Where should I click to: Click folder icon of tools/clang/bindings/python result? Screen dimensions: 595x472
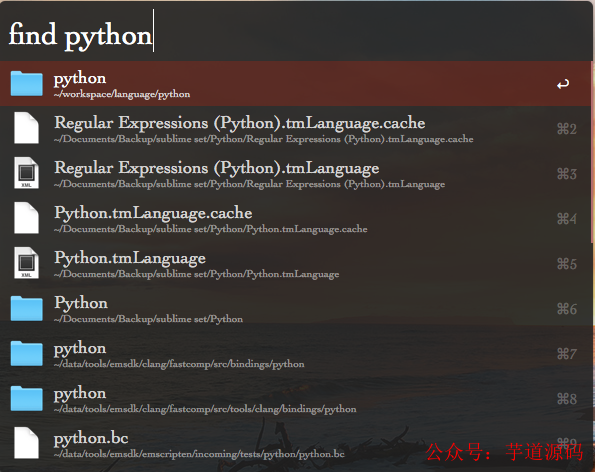[27, 398]
